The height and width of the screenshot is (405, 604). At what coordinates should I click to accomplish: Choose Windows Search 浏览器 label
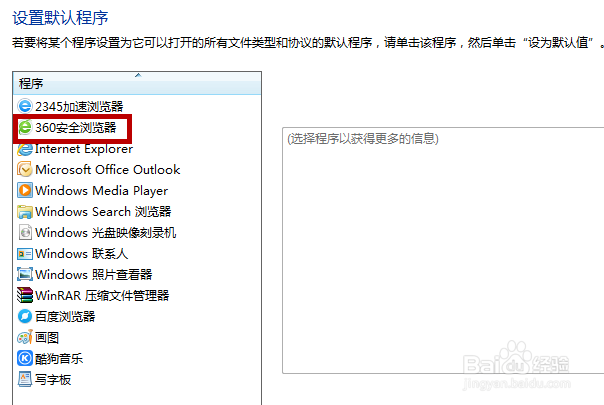(x=103, y=212)
